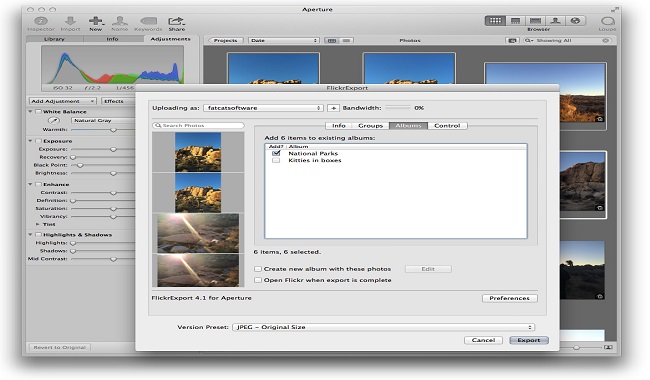This screenshot has height=380, width=650.
Task: Open the Share toolbar icon
Action: [176, 21]
